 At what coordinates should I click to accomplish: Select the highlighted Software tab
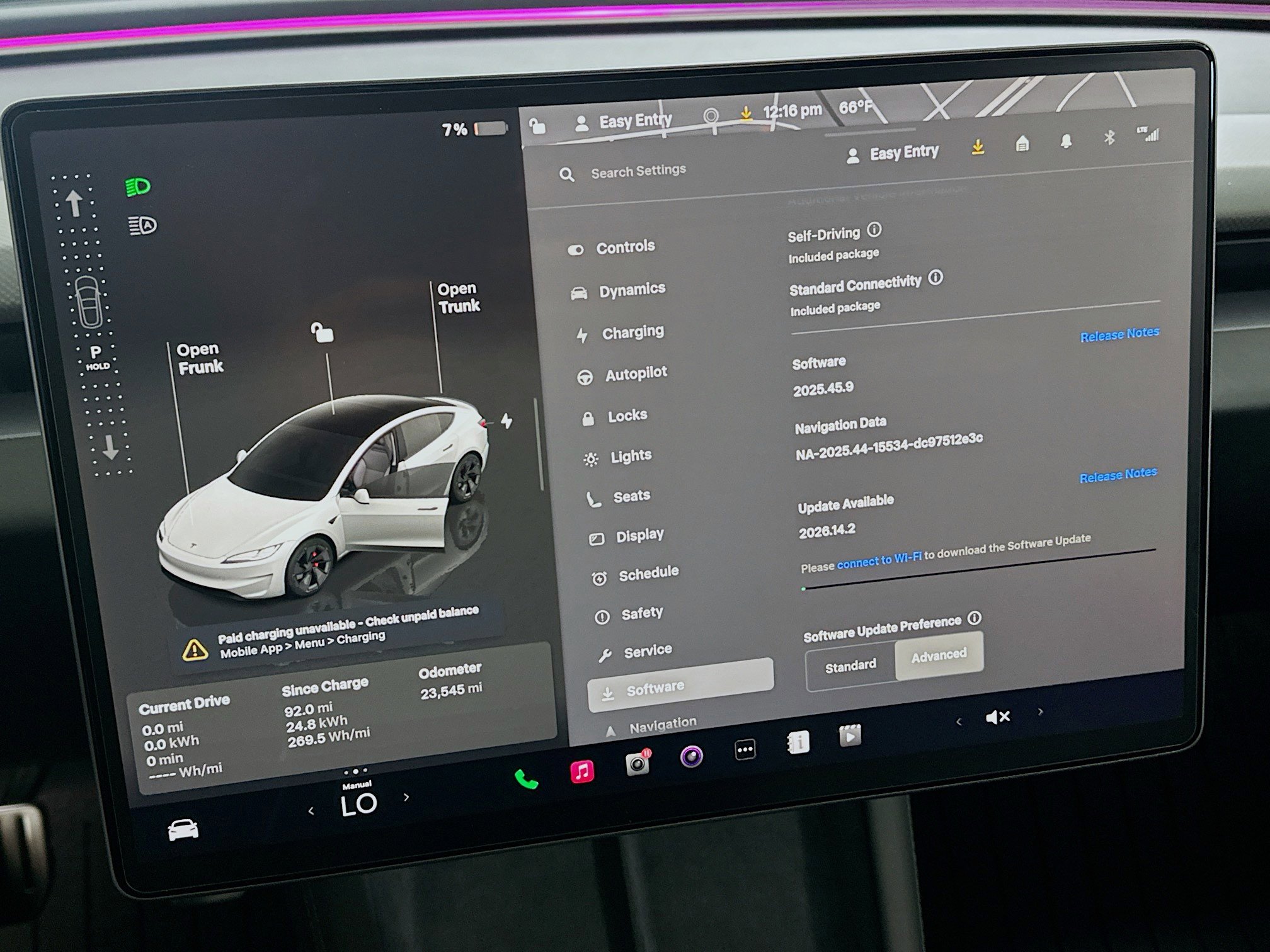click(681, 685)
